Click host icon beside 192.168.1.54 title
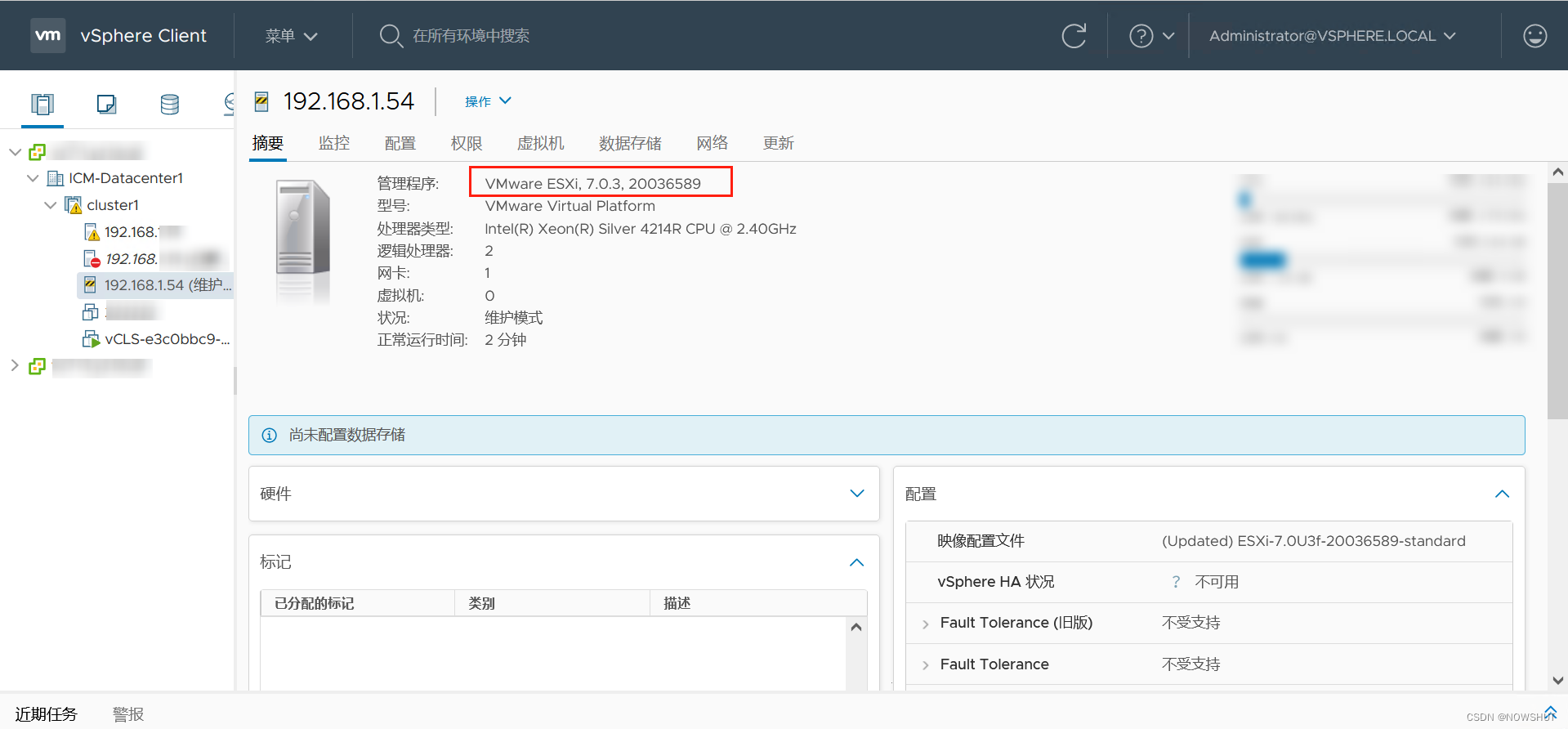This screenshot has height=729, width=1568. (x=261, y=101)
